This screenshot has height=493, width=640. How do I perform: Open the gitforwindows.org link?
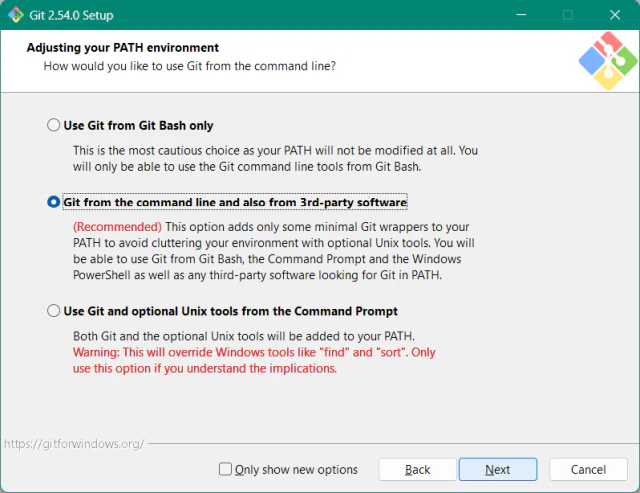(74, 444)
